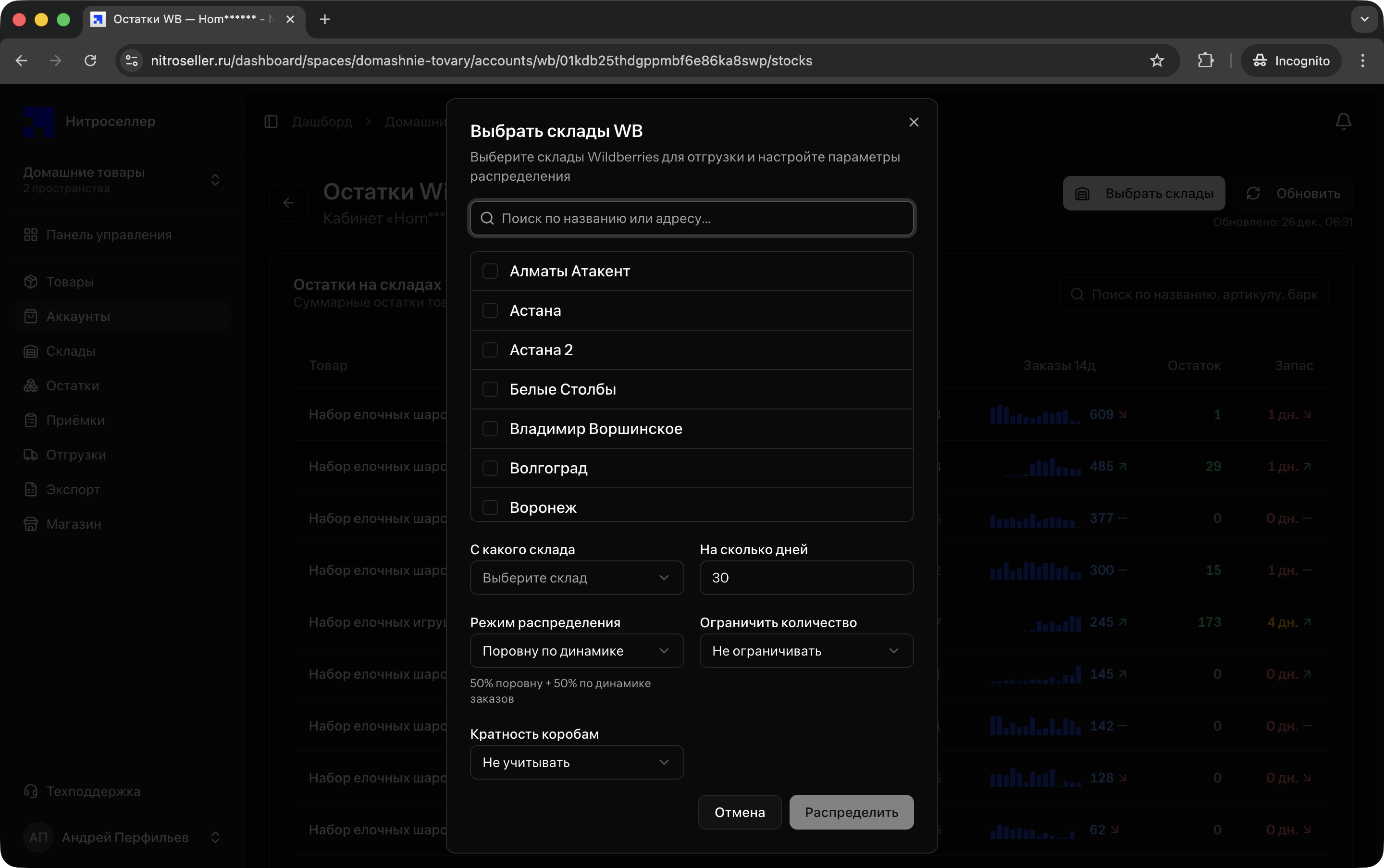Open a new browser tab
The height and width of the screenshot is (868, 1384).
coord(324,20)
